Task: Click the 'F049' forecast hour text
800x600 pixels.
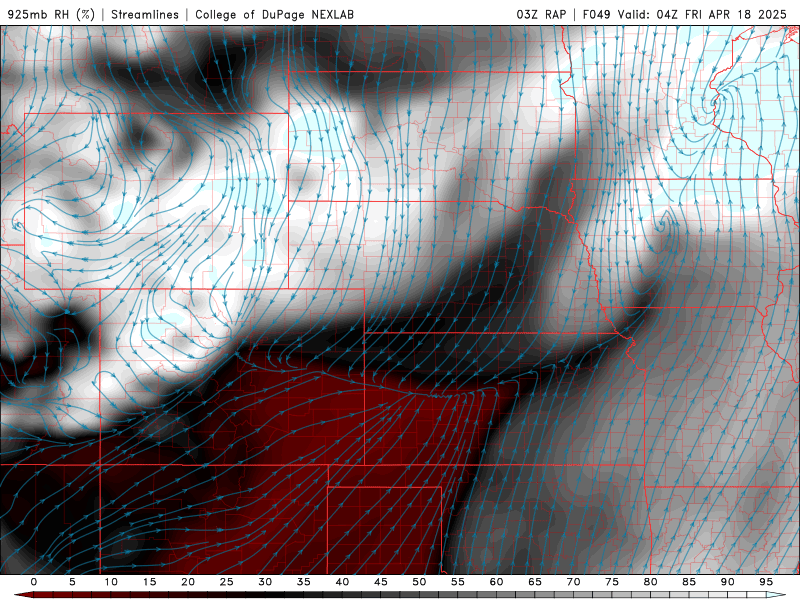Action: 596,14
